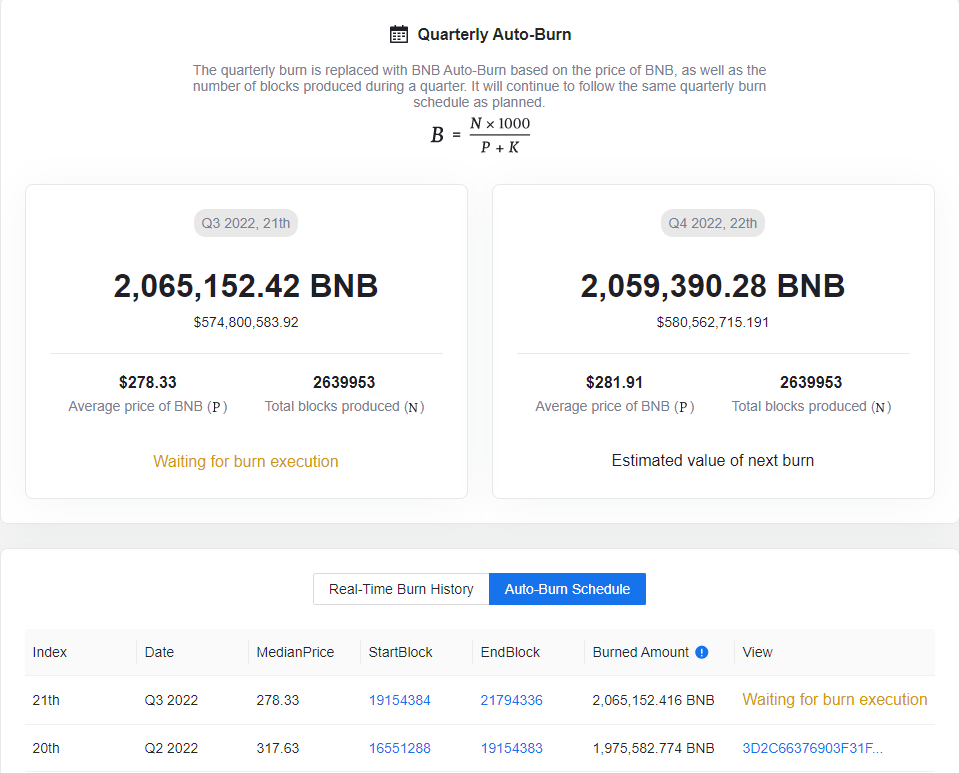View burn transaction 3D2C66376903F31F
Viewport: 959px width, 773px height.
click(812, 748)
